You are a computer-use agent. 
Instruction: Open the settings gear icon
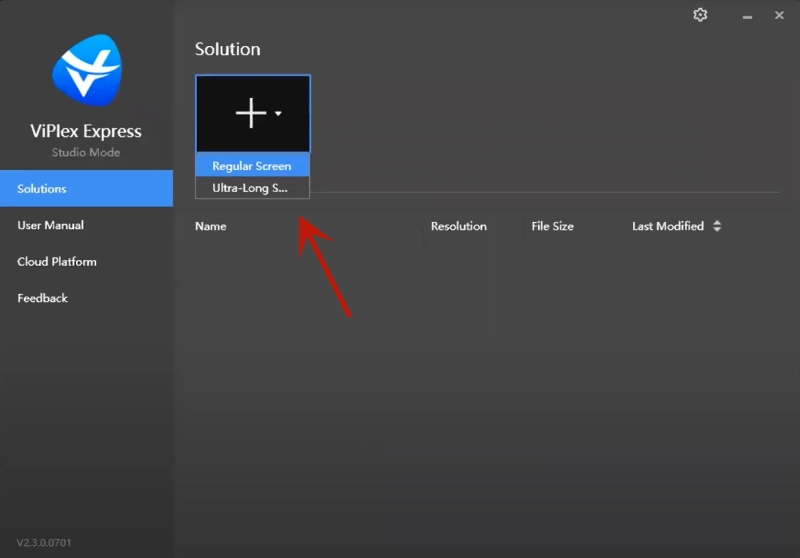(700, 15)
